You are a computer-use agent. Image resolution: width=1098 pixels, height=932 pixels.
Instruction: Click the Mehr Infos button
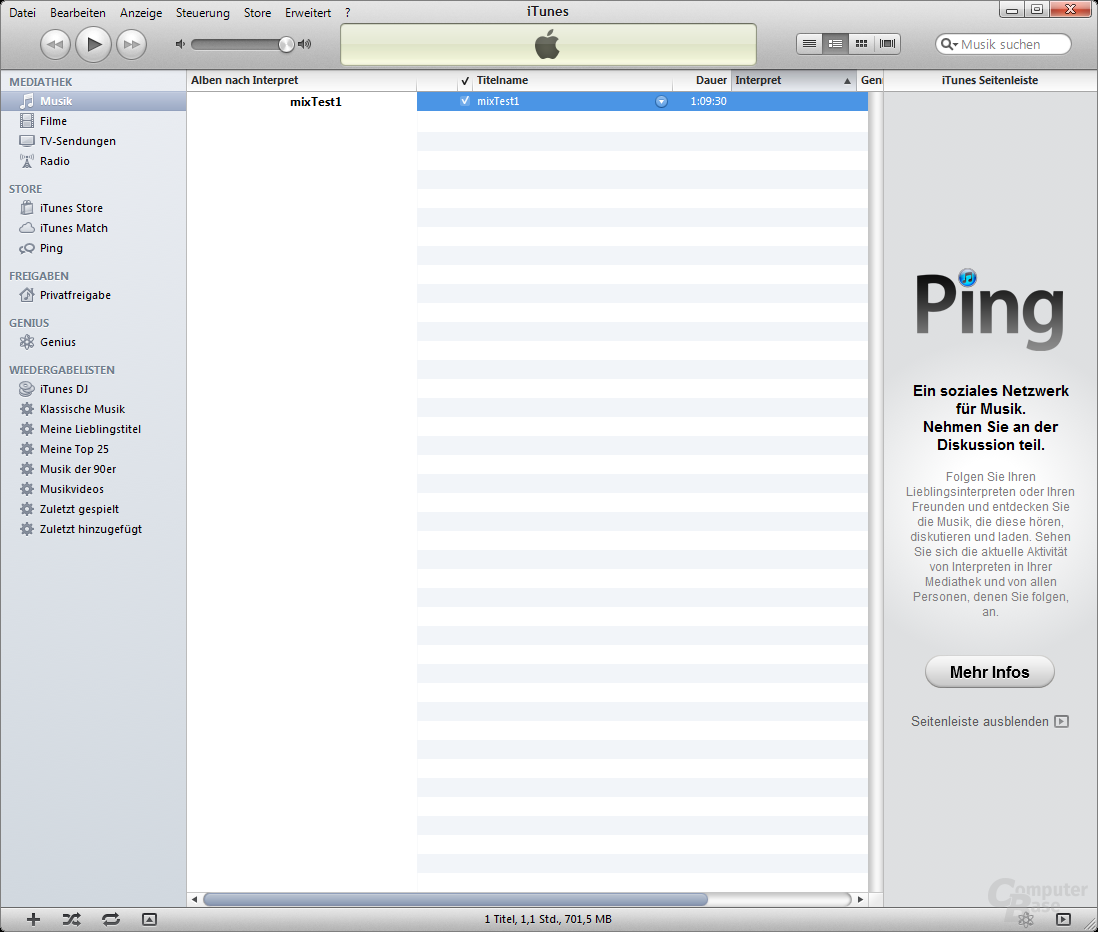point(989,672)
